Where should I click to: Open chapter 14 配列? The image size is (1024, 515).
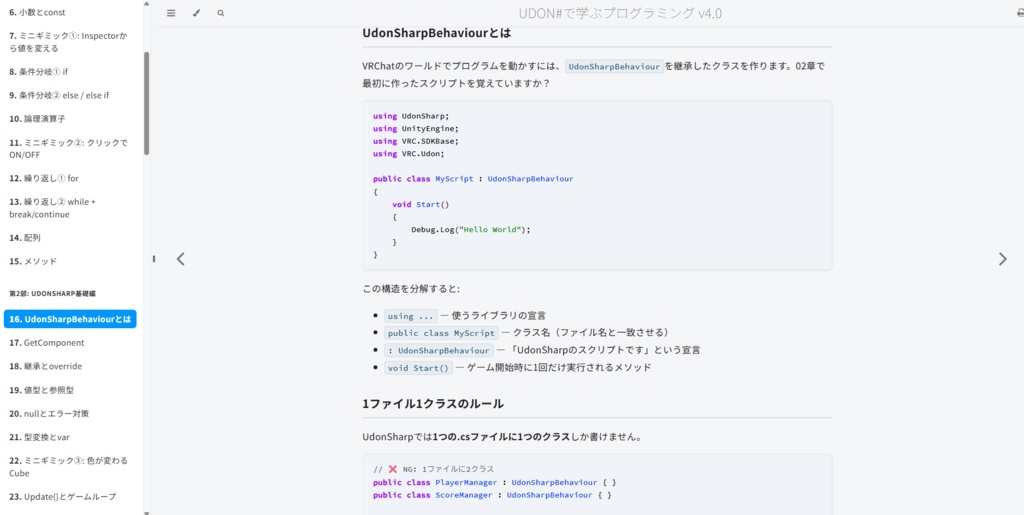point(25,238)
